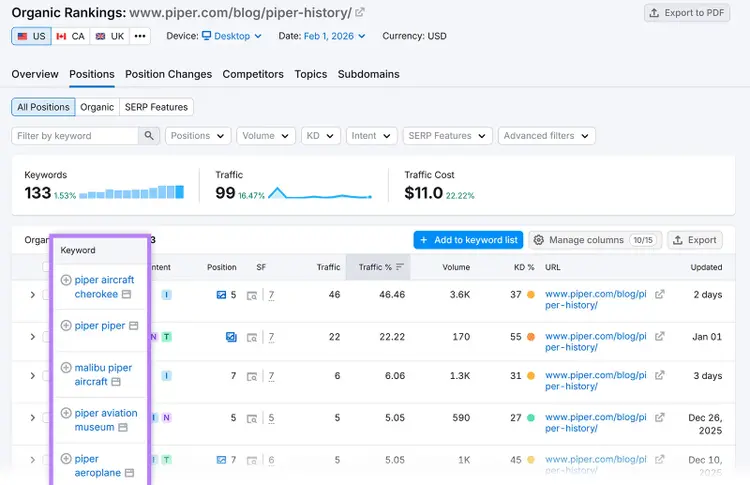The width and height of the screenshot is (750, 485).
Task: Open SERP view icon for piper aviation museum
Action: [x=123, y=427]
